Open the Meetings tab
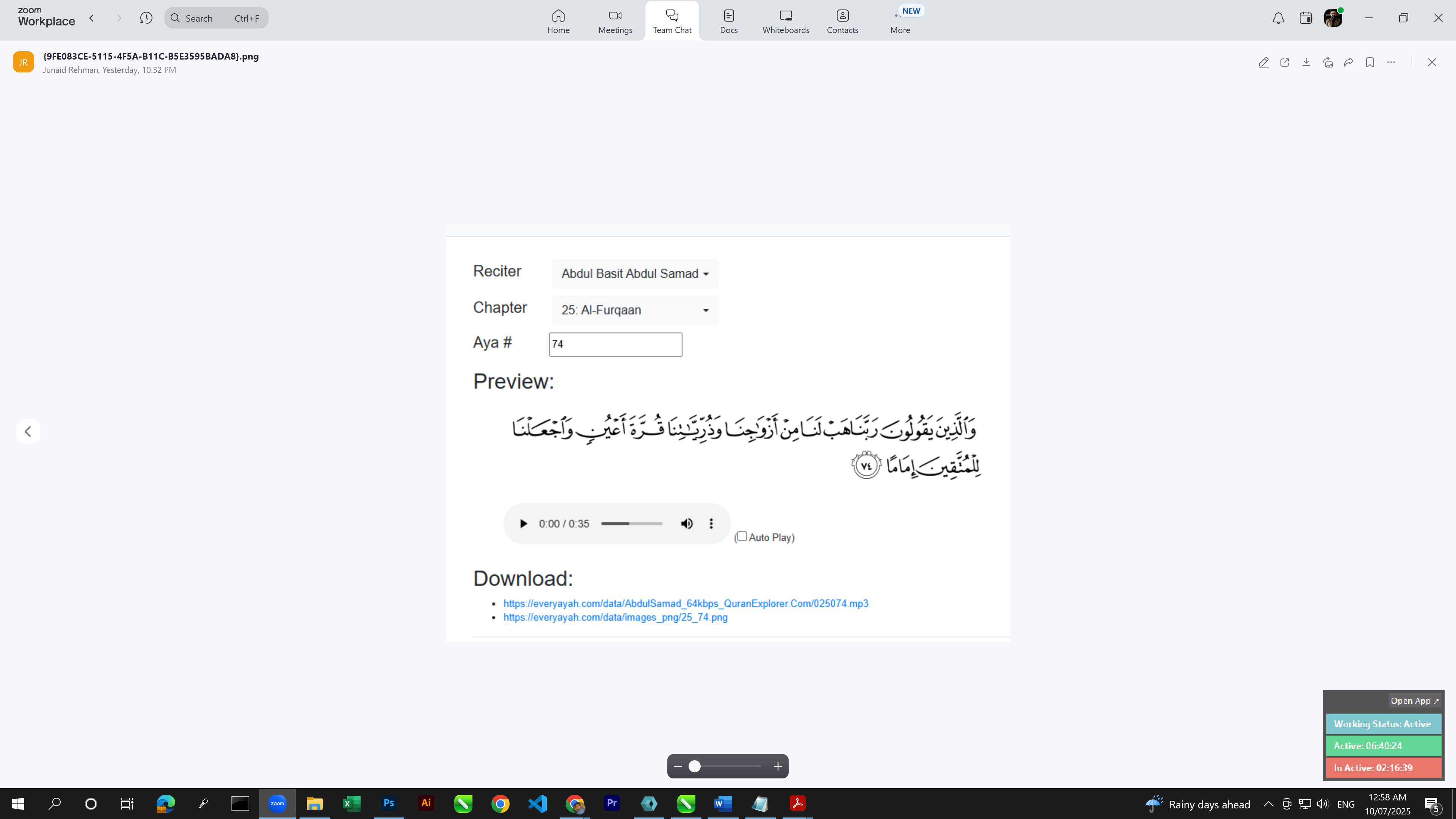Screen dimensions: 1456x819 click(615, 22)
